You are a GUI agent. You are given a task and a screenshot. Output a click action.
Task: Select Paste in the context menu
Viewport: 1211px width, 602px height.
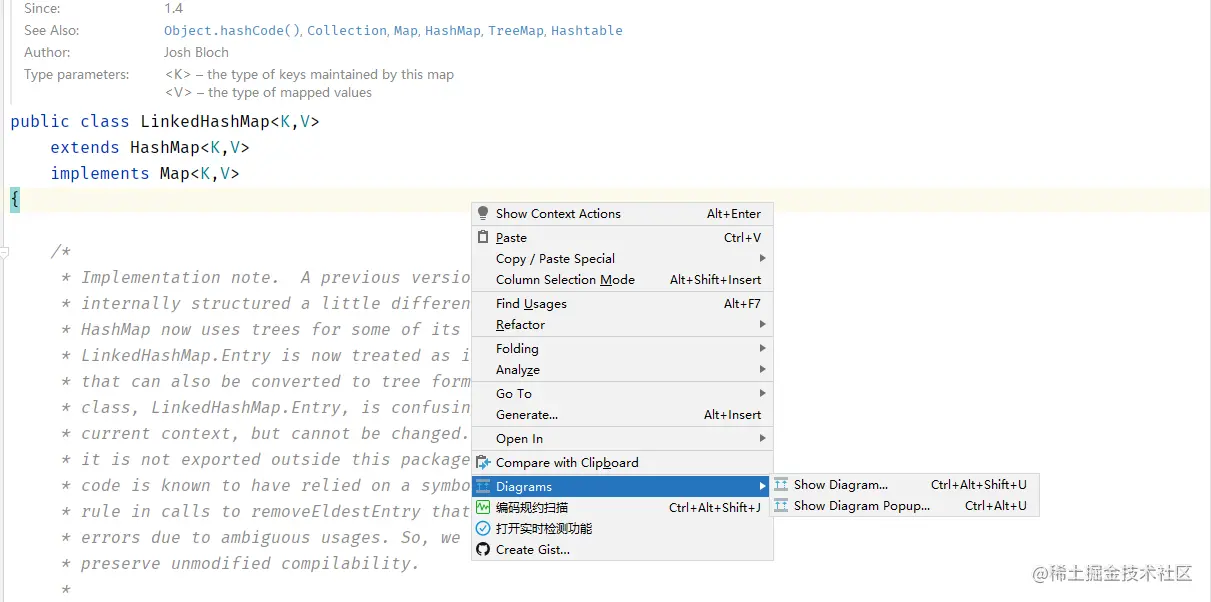pyautogui.click(x=622, y=237)
